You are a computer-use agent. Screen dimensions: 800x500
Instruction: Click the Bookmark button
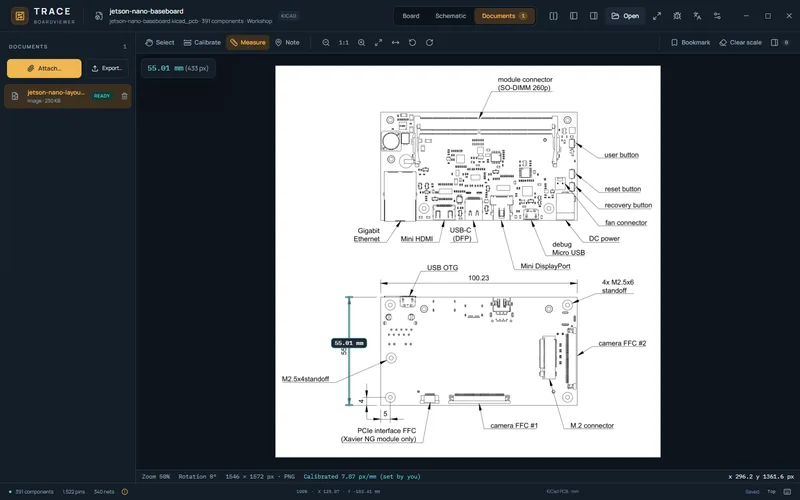click(x=690, y=42)
